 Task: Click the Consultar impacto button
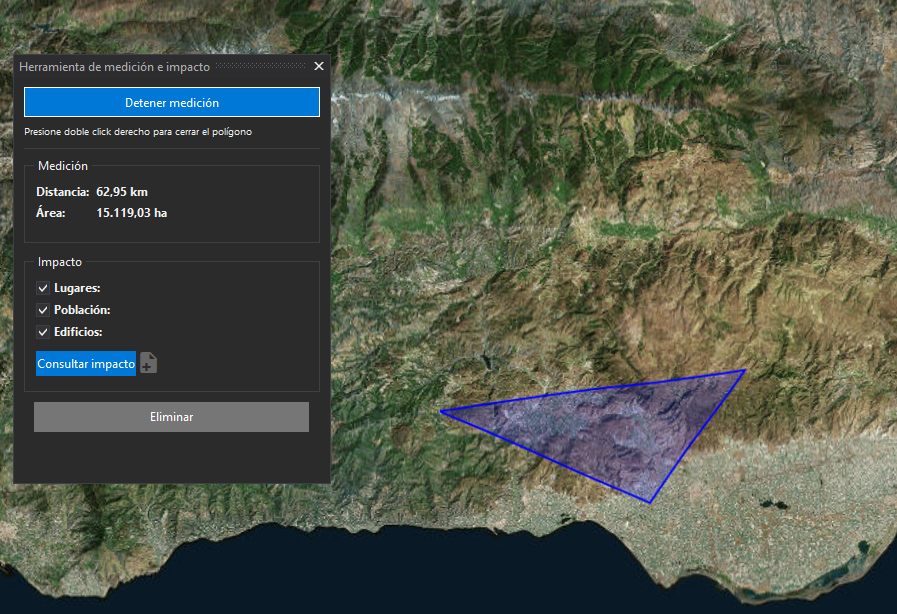pos(86,364)
